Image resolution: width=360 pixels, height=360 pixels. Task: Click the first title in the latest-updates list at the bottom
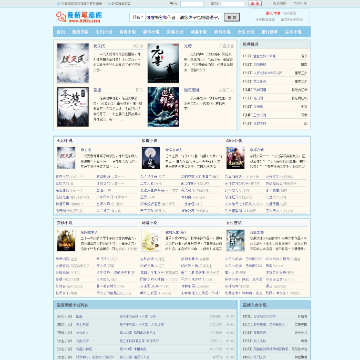pyautogui.click(x=79, y=316)
